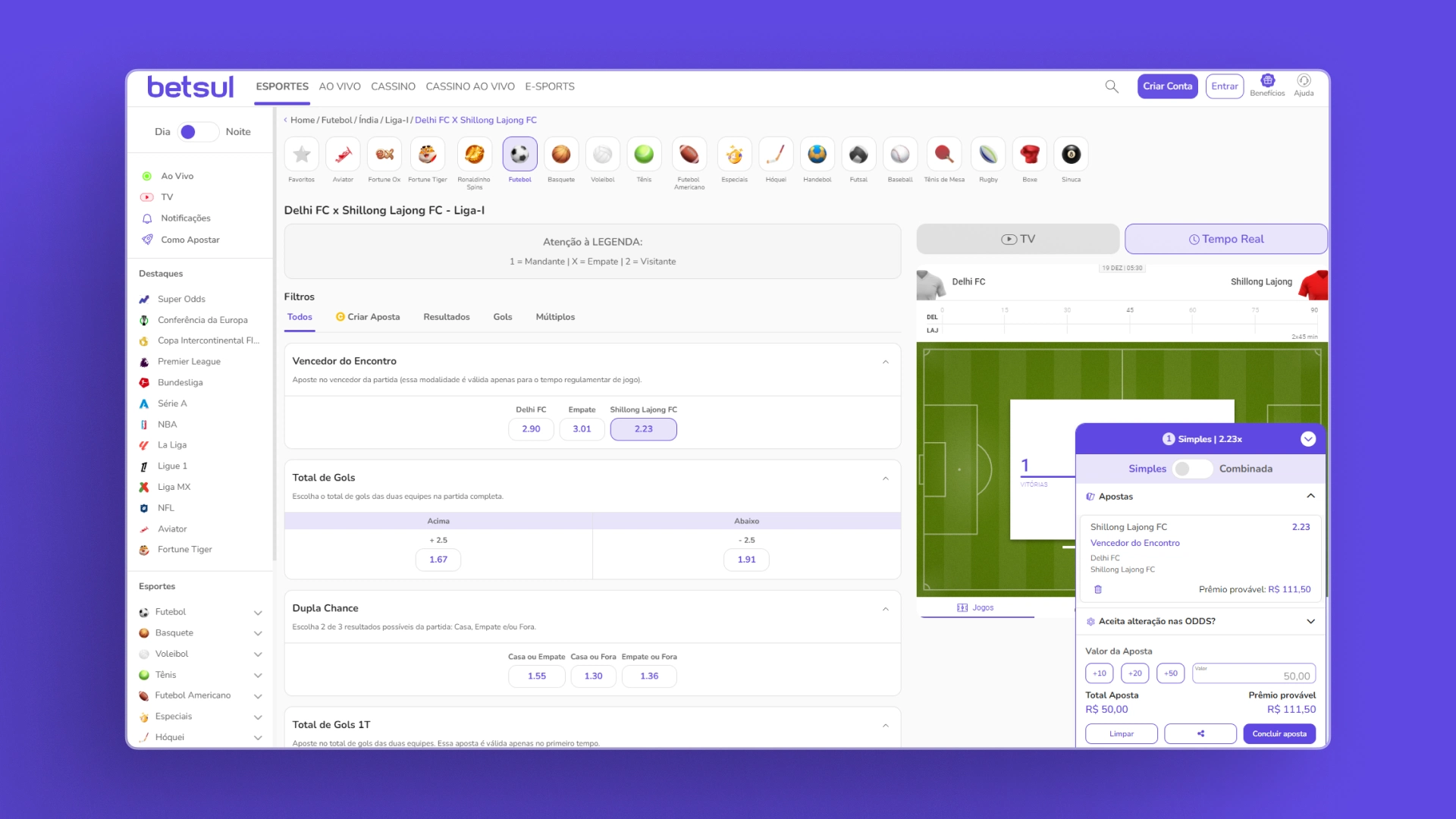The width and height of the screenshot is (1456, 819).
Task: Click the Entrar button
Action: (1225, 86)
